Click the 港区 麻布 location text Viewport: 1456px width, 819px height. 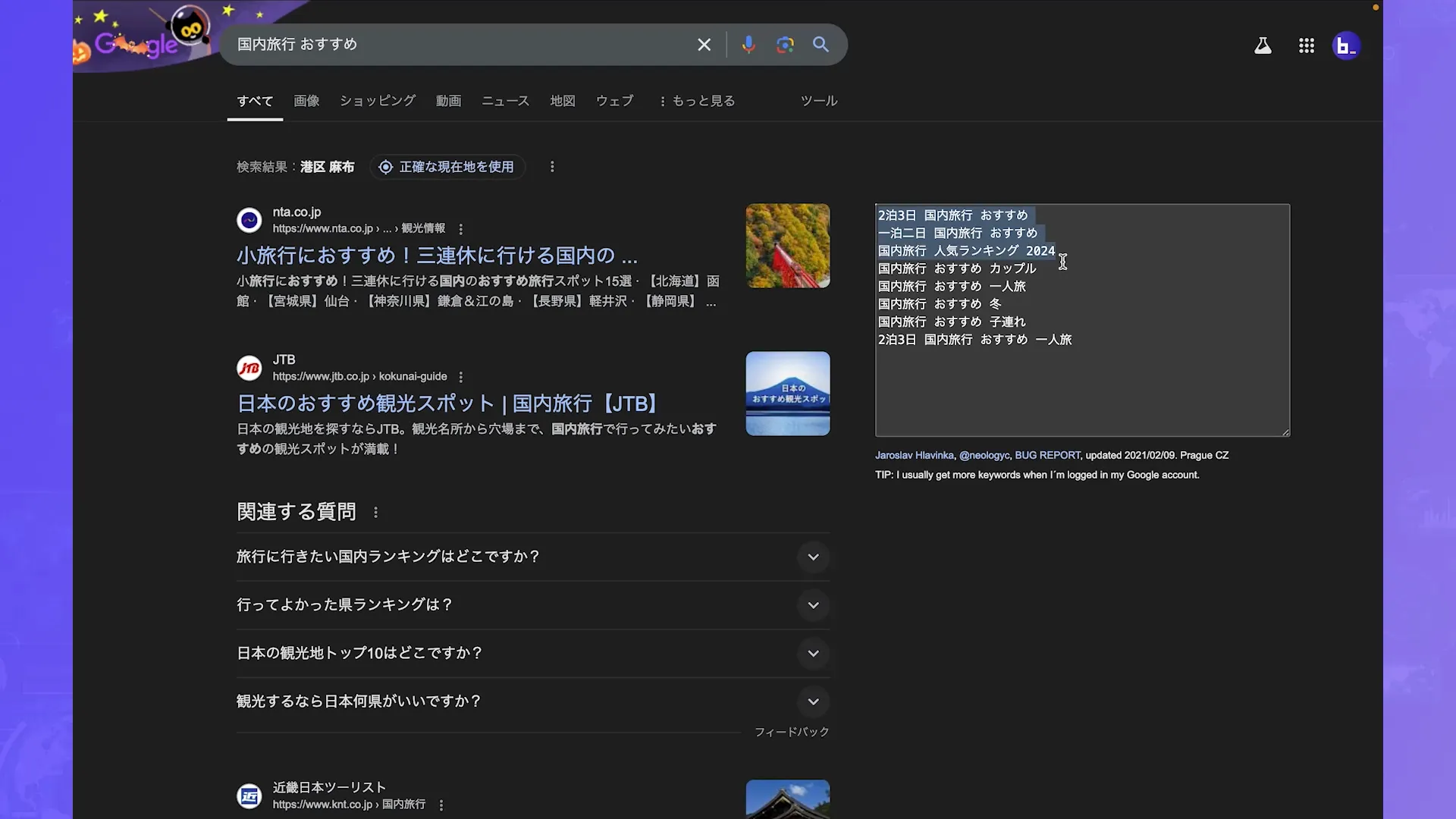click(327, 167)
